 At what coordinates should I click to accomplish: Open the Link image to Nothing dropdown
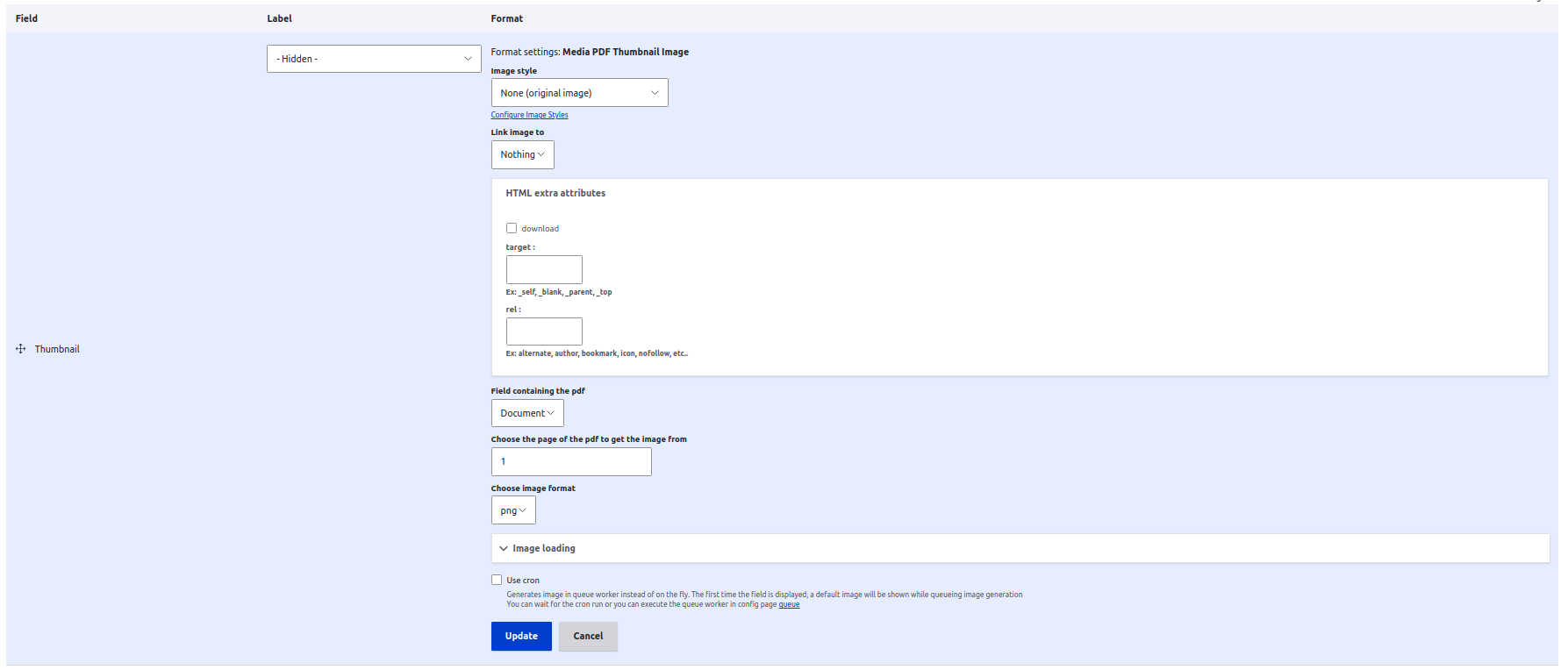(x=522, y=154)
